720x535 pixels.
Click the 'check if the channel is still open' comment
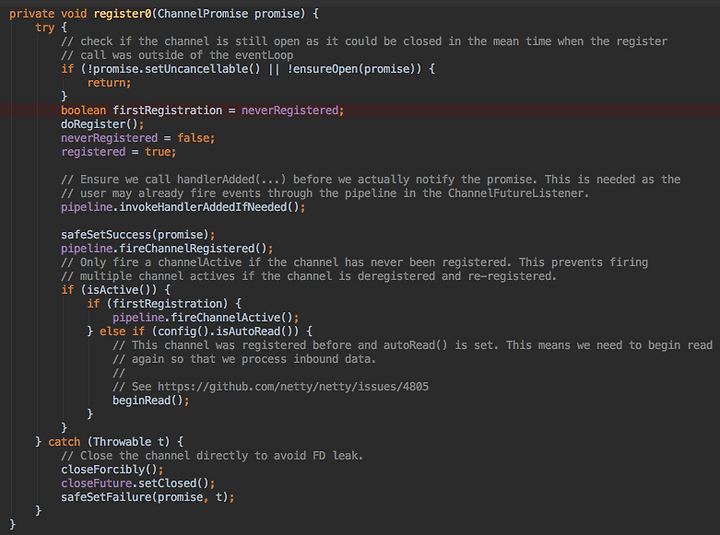(x=364, y=41)
